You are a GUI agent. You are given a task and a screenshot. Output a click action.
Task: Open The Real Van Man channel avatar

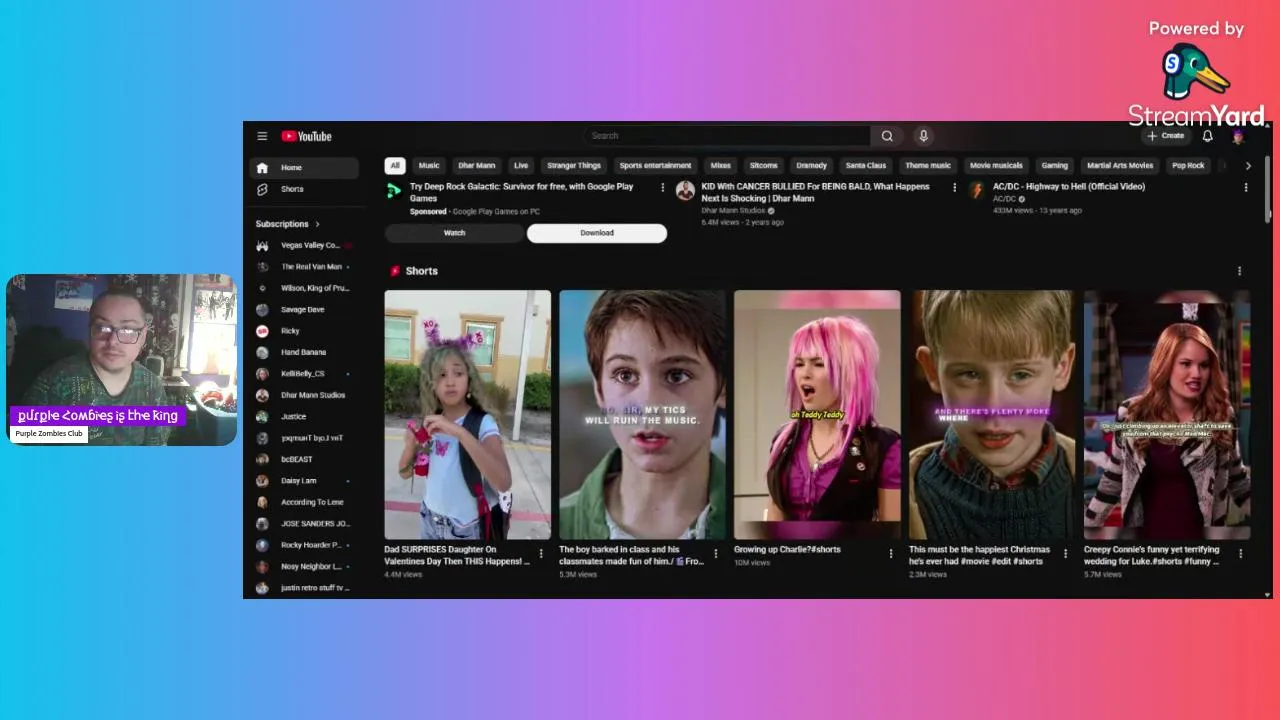(x=262, y=267)
